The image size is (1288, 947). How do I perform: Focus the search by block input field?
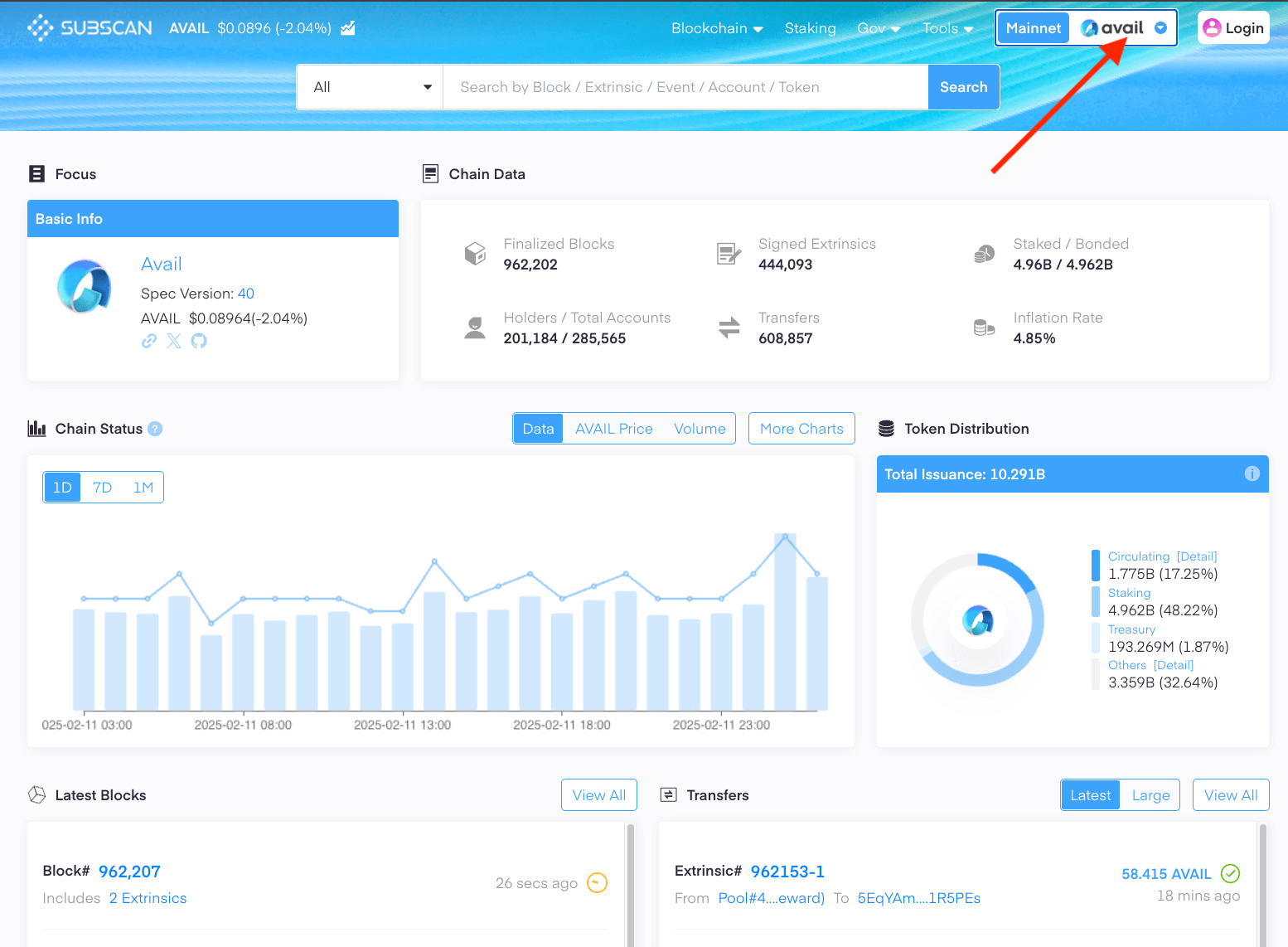pyautogui.click(x=685, y=87)
